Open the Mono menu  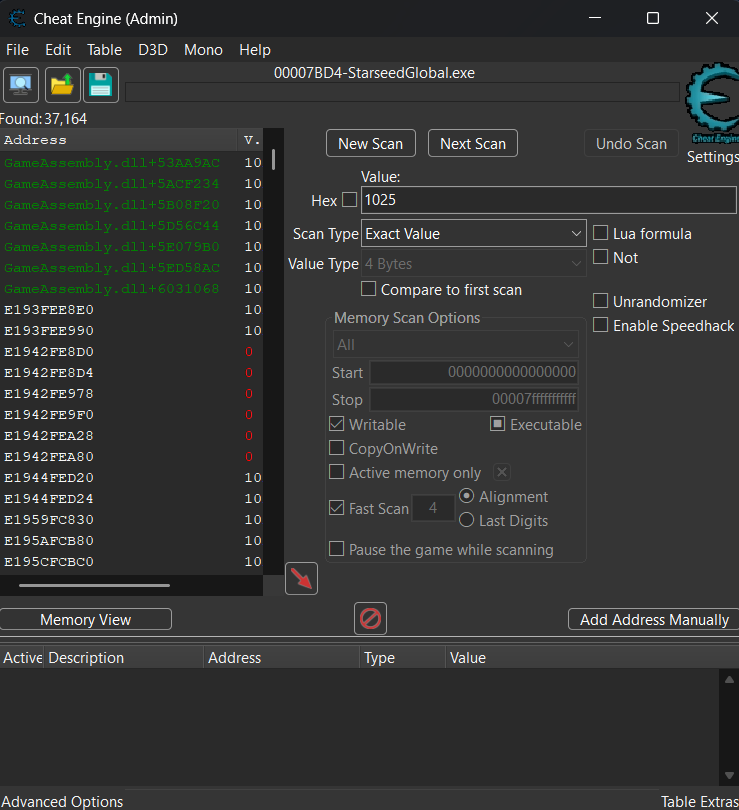click(203, 49)
